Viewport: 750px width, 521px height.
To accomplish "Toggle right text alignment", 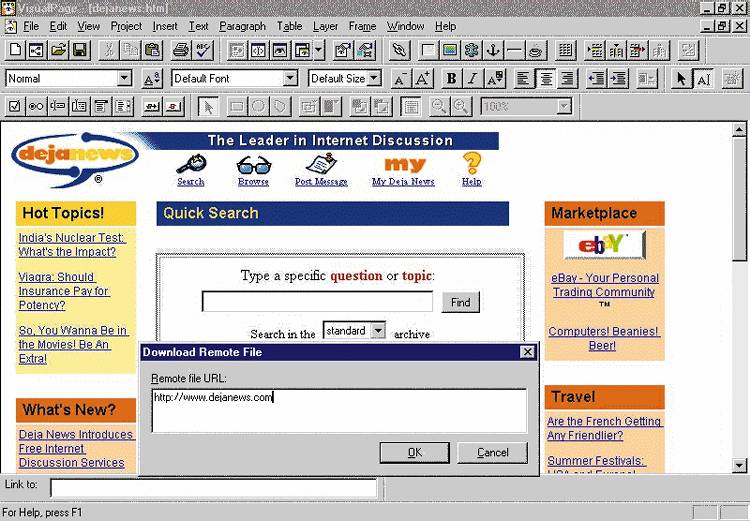I will [567, 78].
